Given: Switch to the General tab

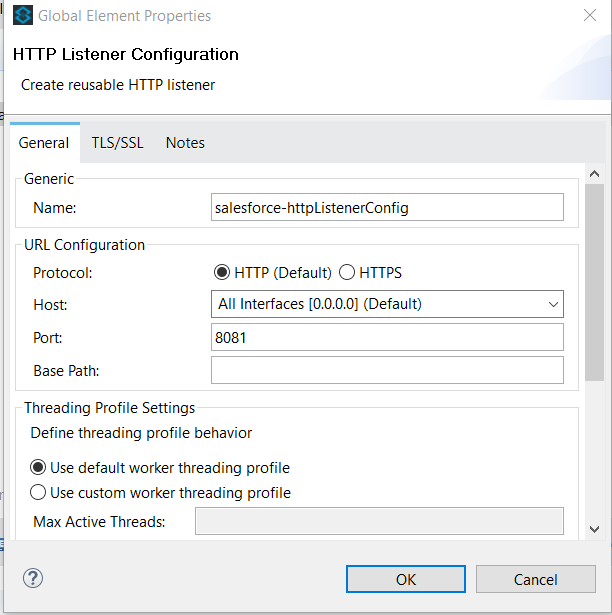Looking at the screenshot, I should (44, 143).
